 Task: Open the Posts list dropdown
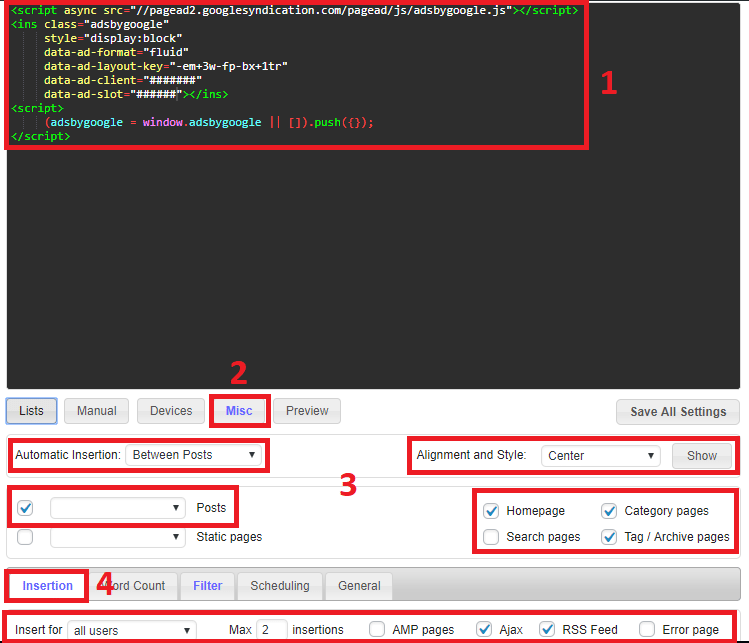tap(118, 508)
